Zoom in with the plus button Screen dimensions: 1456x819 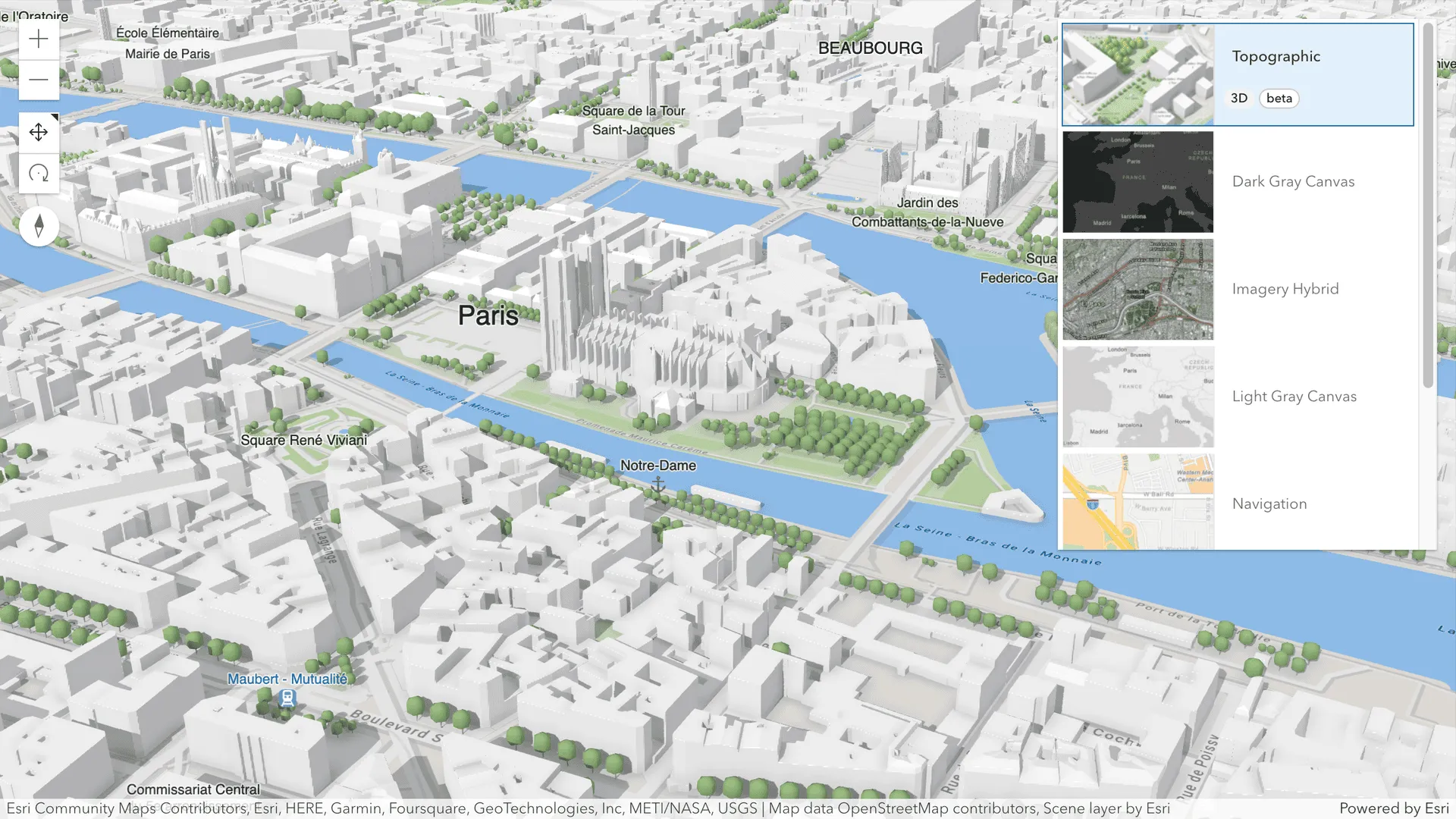point(39,39)
